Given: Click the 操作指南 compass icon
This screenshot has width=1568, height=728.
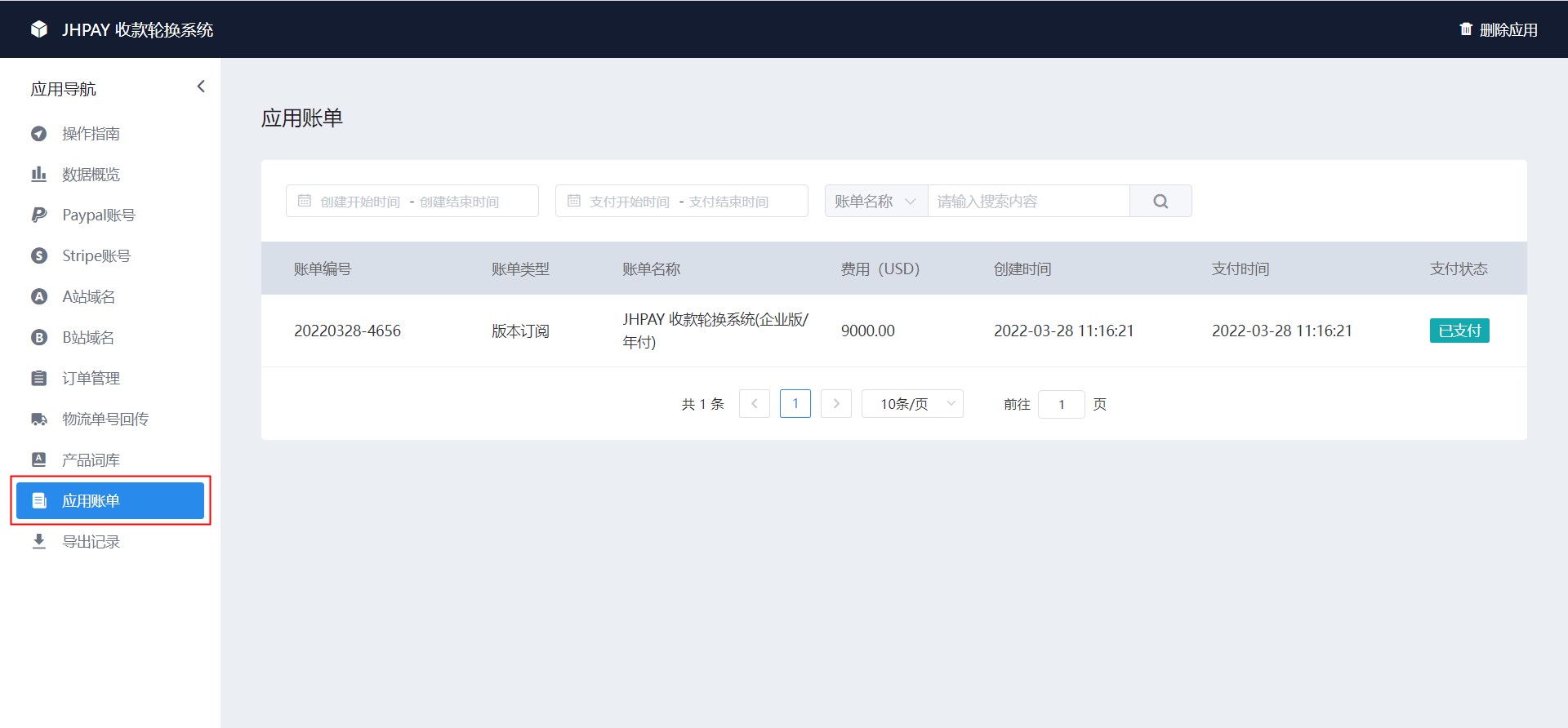Looking at the screenshot, I should 39,134.
